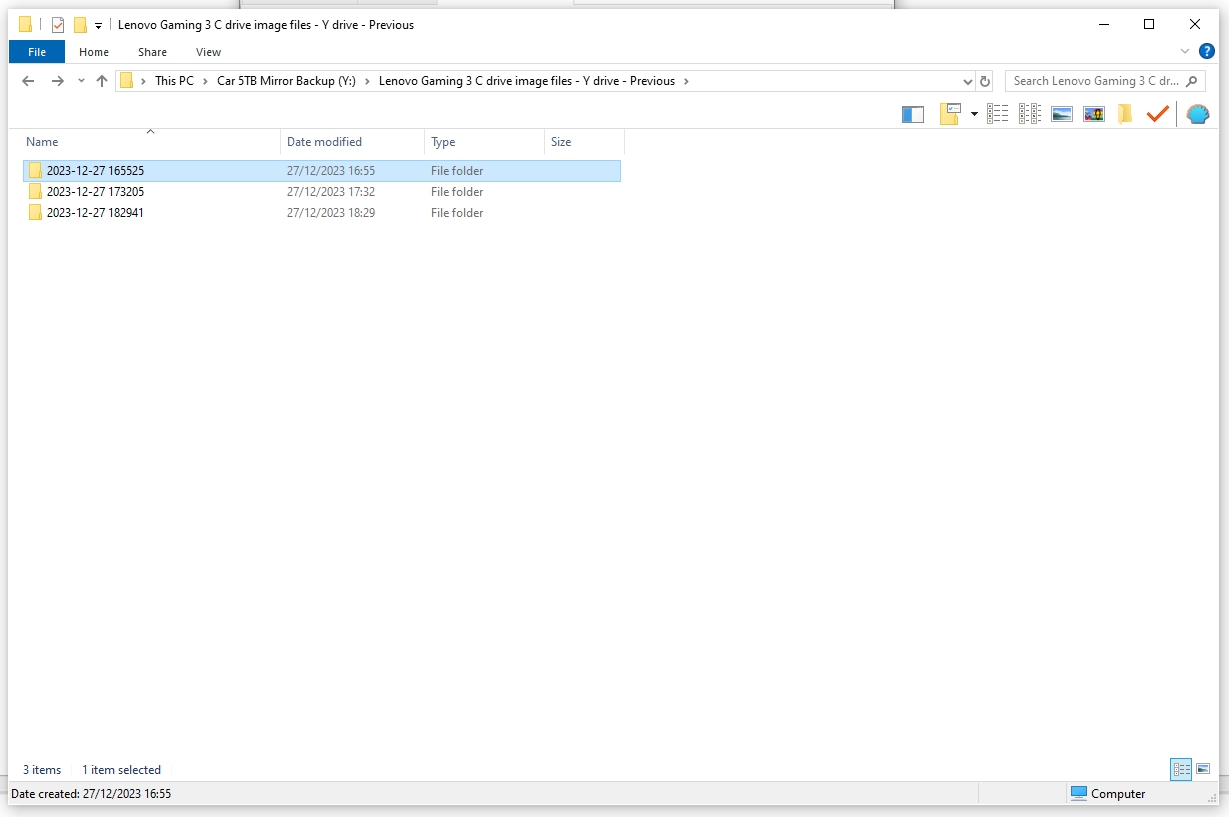This screenshot has height=817, width=1229.
Task: Switch to the Share ribbon tab
Action: click(153, 52)
